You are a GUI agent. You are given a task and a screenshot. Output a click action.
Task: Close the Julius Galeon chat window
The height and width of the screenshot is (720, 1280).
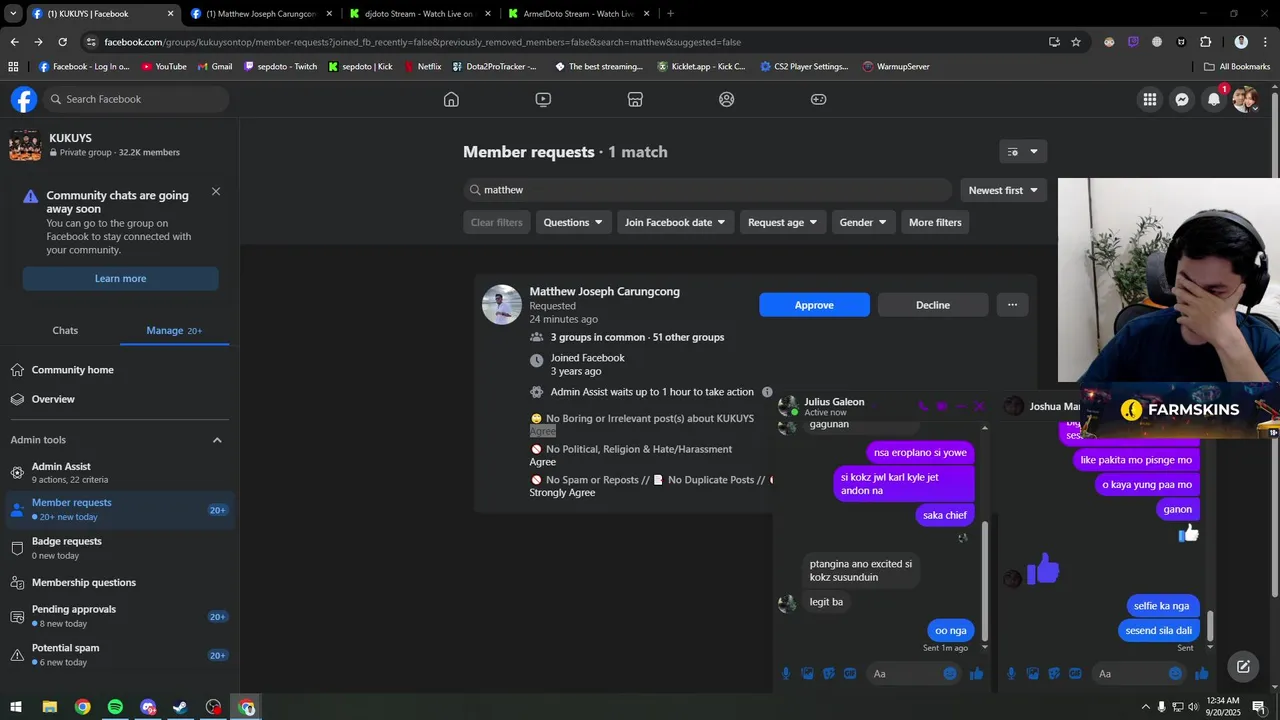[979, 406]
